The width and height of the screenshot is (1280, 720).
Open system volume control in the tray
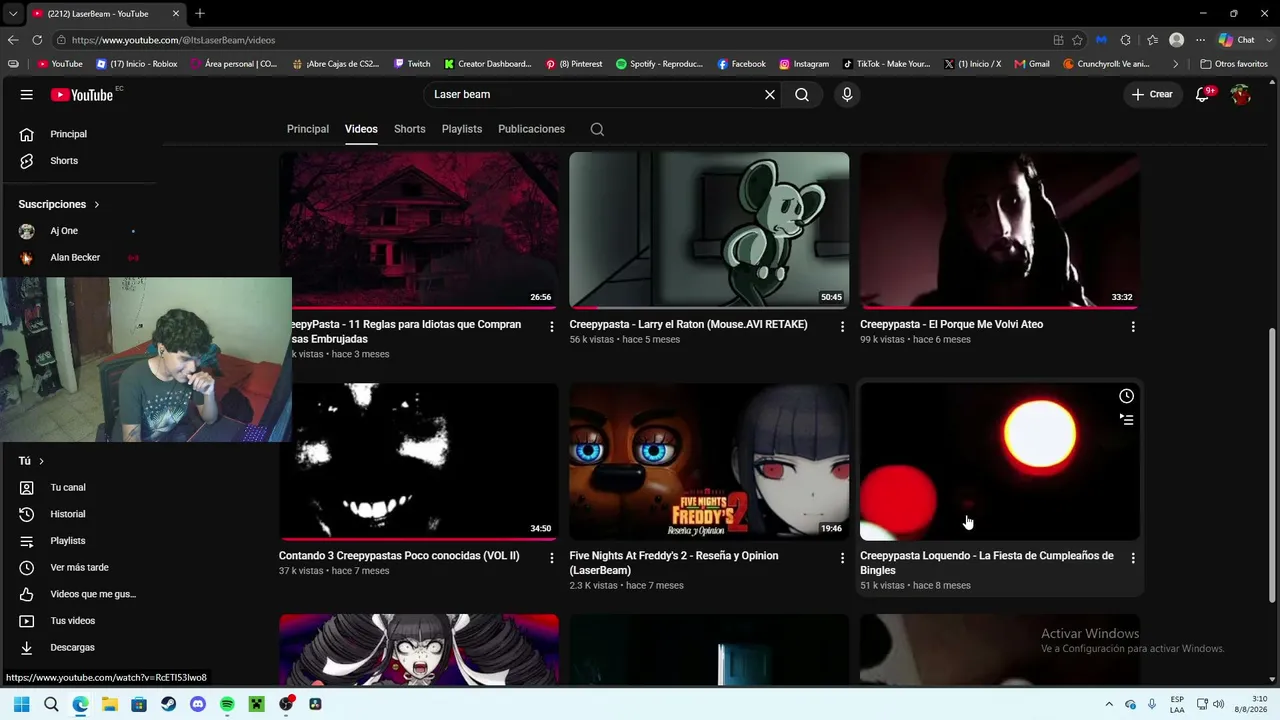(1218, 704)
